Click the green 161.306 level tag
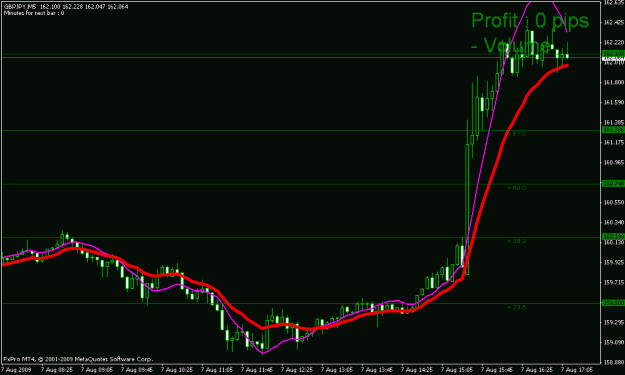Viewport: 625px width, 375px height. pos(613,130)
